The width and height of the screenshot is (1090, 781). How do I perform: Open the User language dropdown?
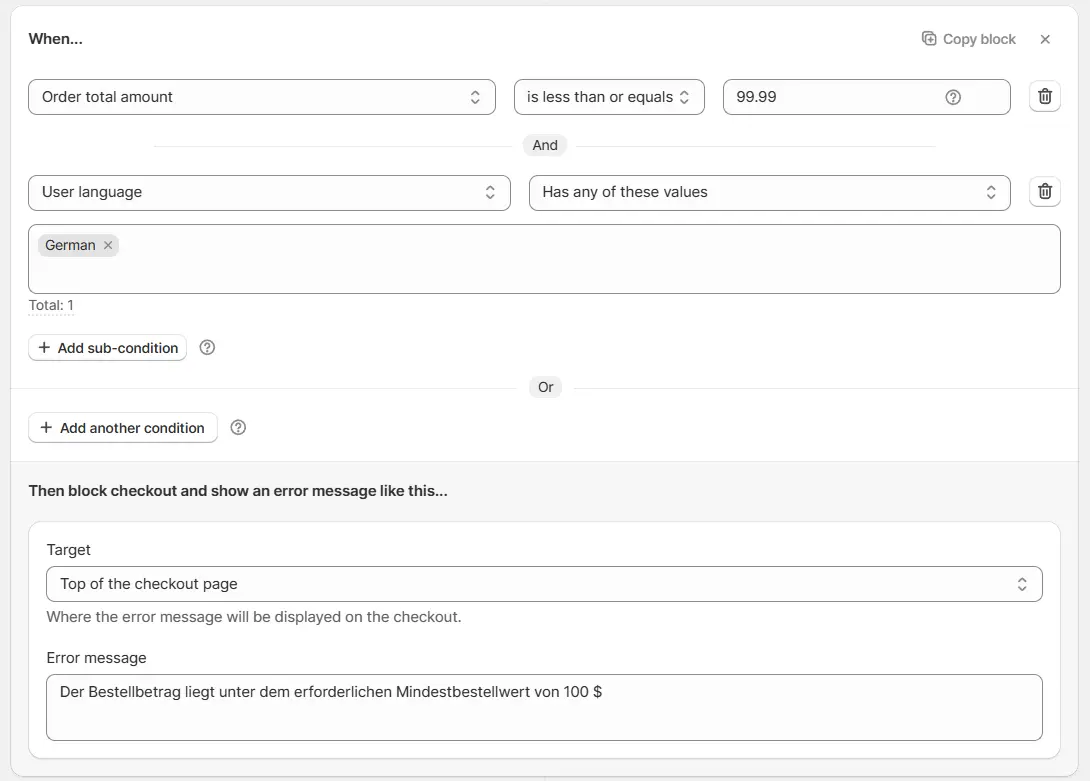(x=269, y=192)
